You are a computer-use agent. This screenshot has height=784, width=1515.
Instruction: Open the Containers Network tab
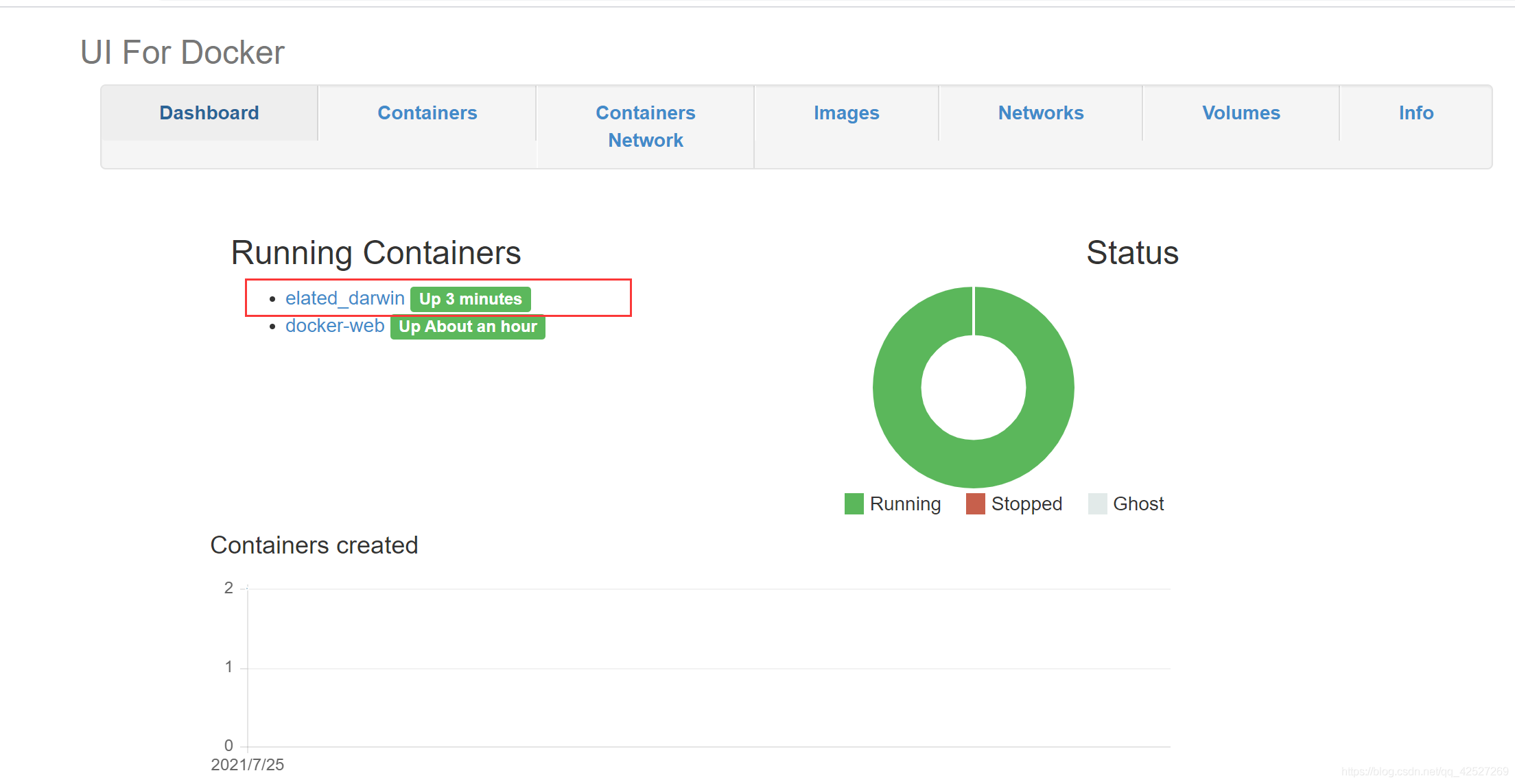click(x=645, y=127)
